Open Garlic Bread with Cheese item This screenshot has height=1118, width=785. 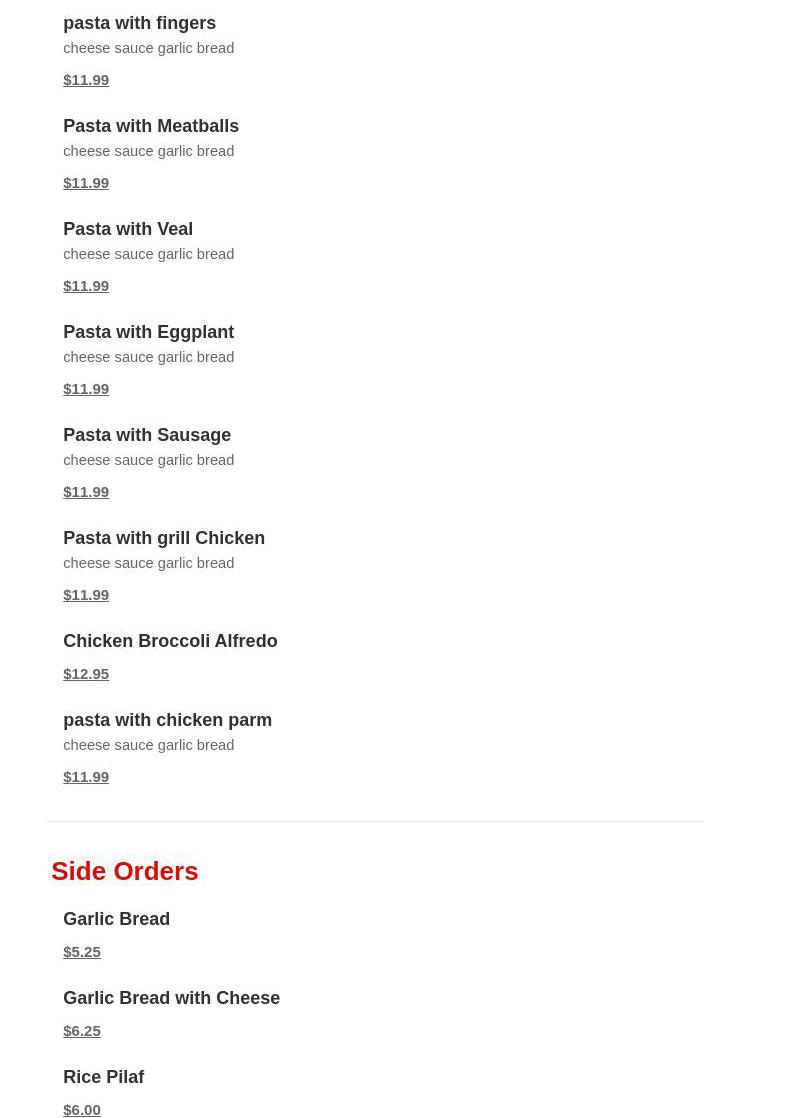171,998
